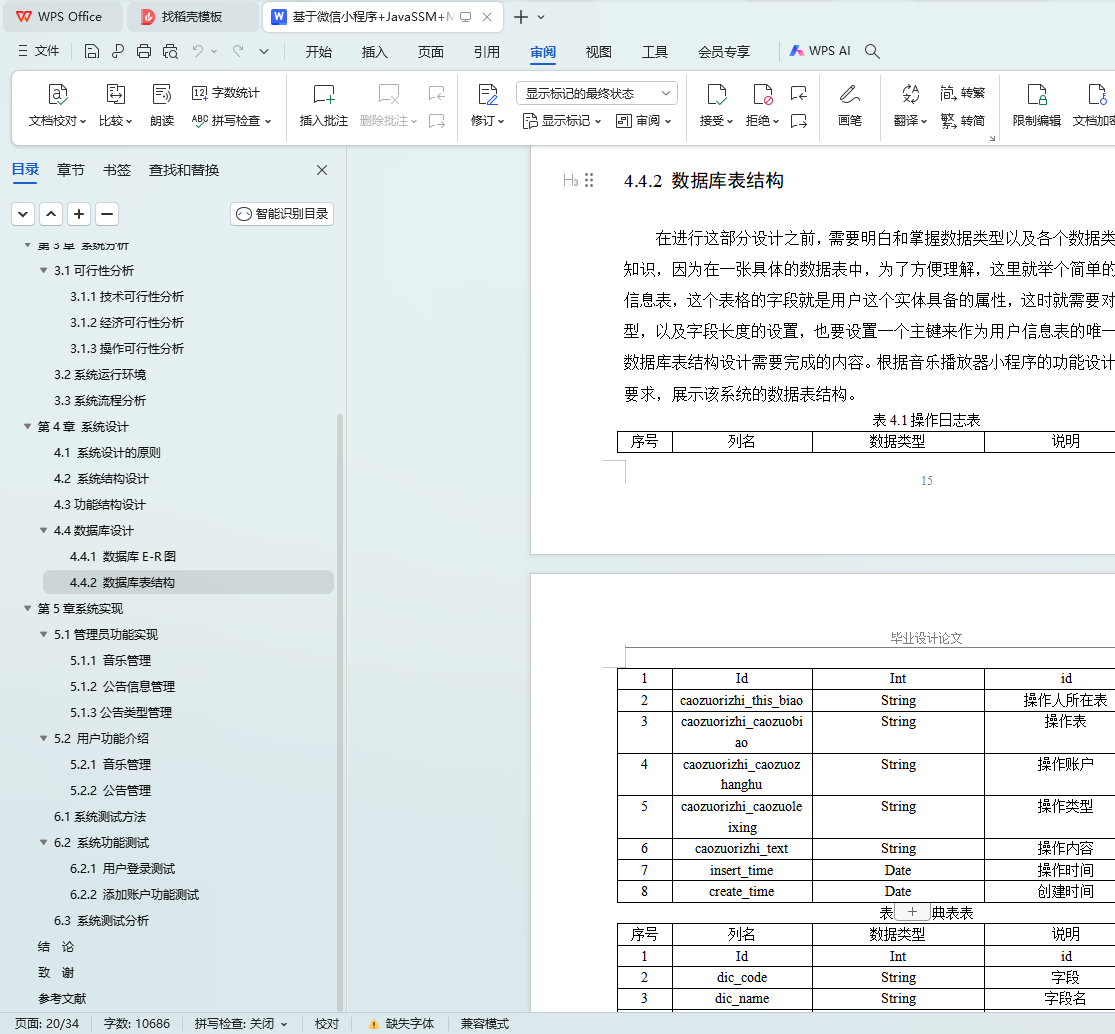Click the search magnifier icon in menu bar
This screenshot has height=1034, width=1115.
tap(873, 51)
